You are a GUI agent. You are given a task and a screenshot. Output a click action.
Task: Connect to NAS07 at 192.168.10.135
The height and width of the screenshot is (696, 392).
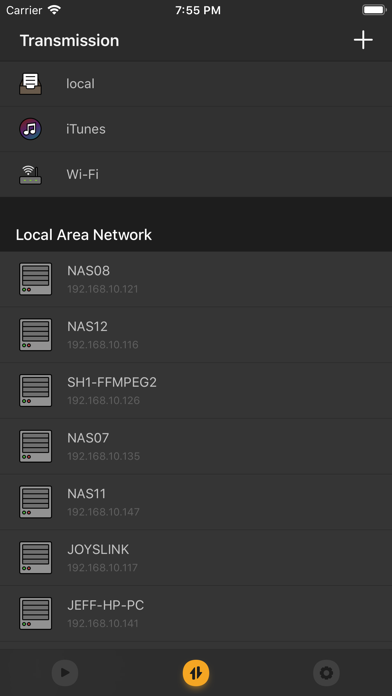(196, 446)
